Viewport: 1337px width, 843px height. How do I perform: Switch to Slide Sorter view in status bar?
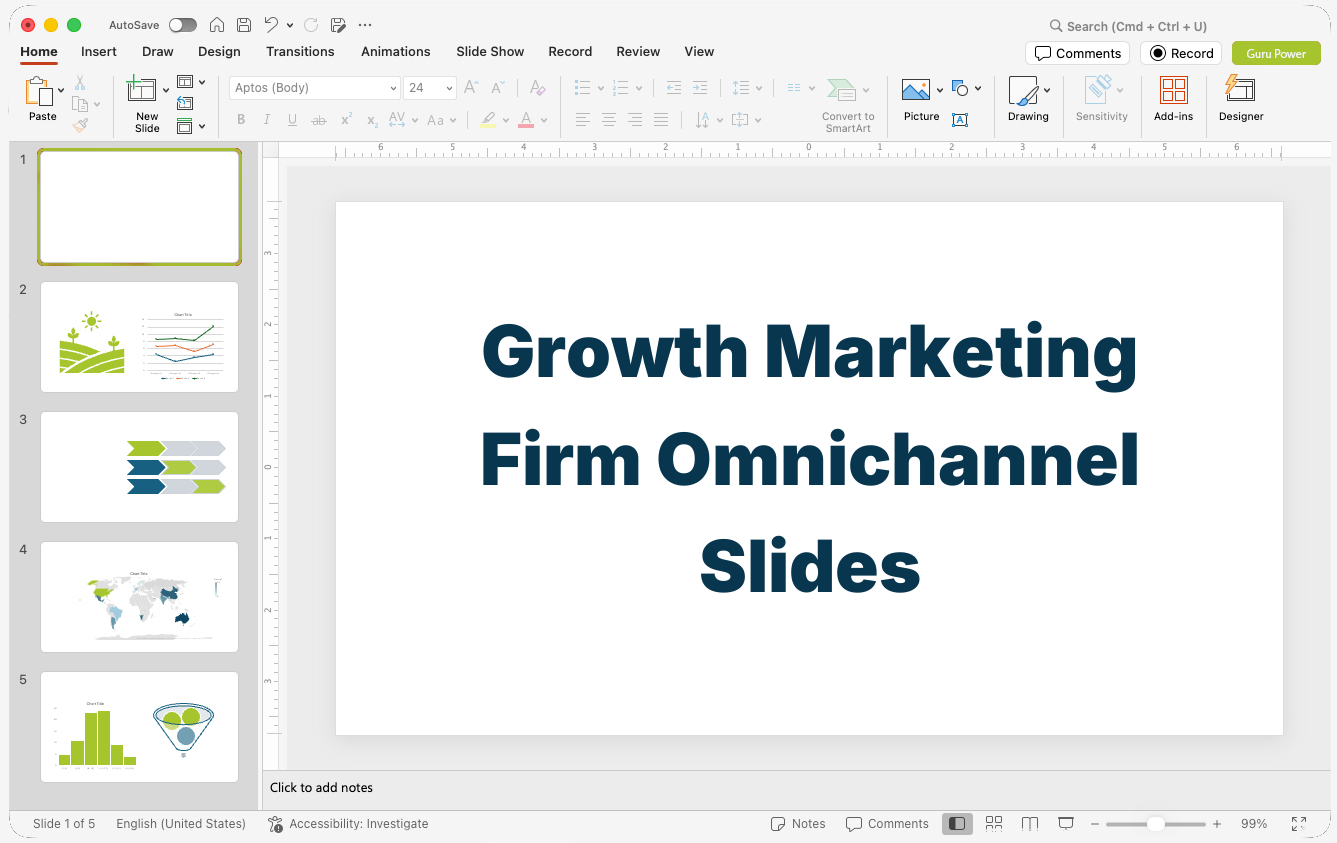tap(994, 823)
